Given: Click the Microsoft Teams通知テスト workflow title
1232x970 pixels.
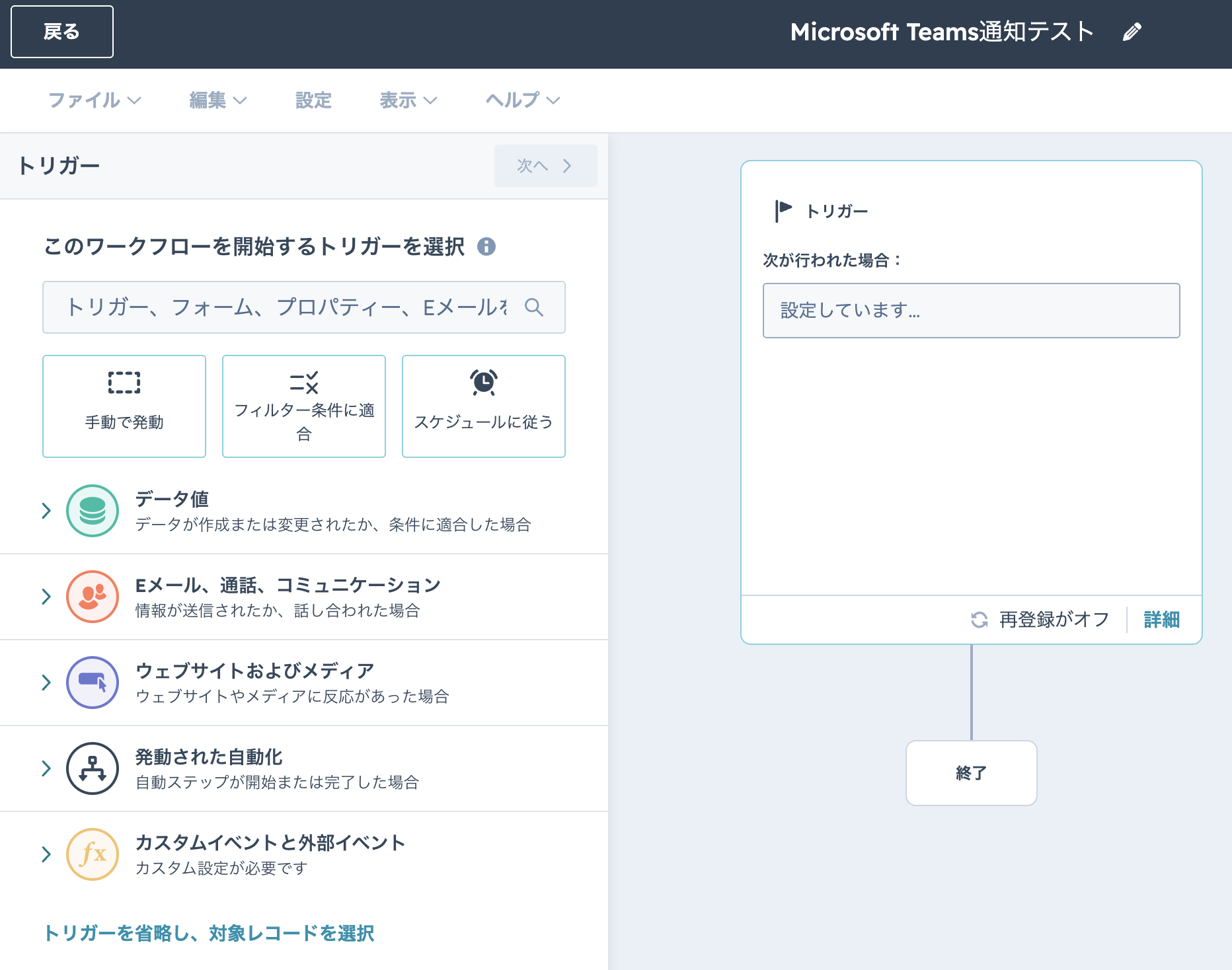Looking at the screenshot, I should point(942,32).
